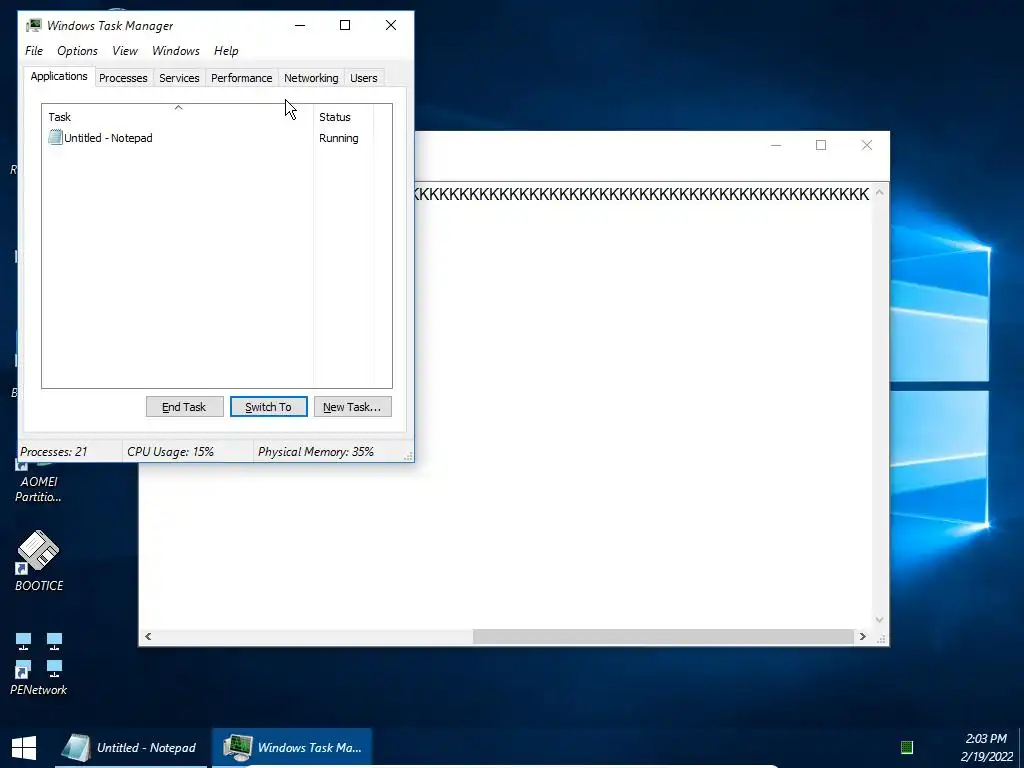Open the clock showing 2:03 PM

(x=986, y=748)
